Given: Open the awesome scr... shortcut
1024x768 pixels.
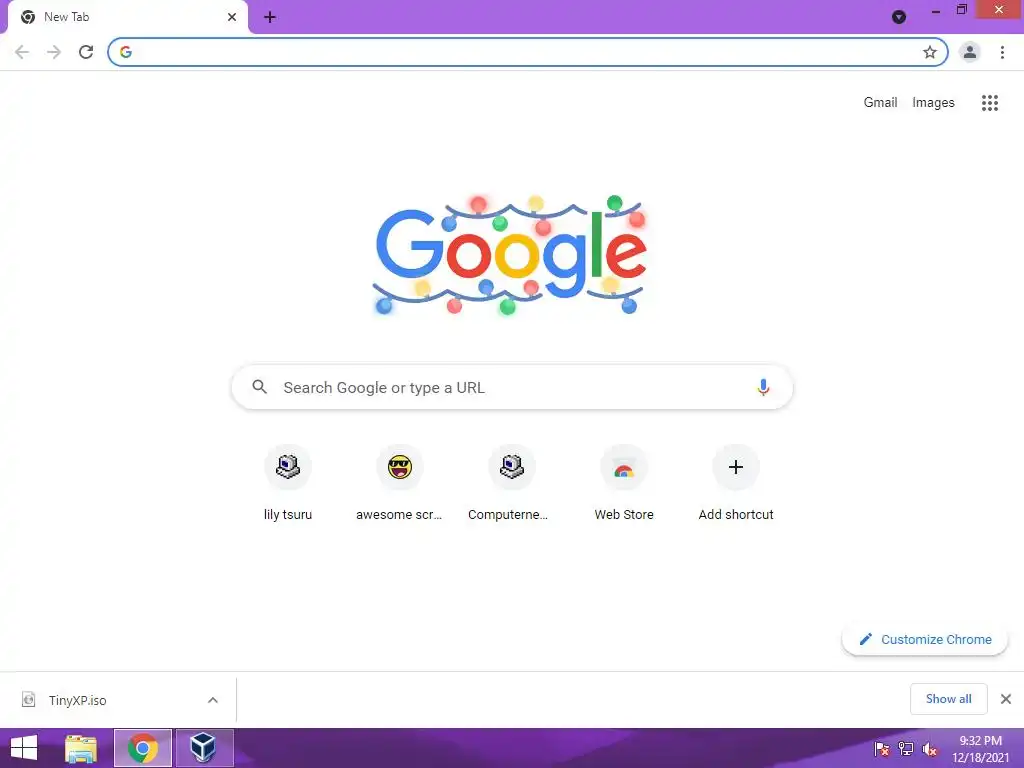Looking at the screenshot, I should (x=399, y=484).
